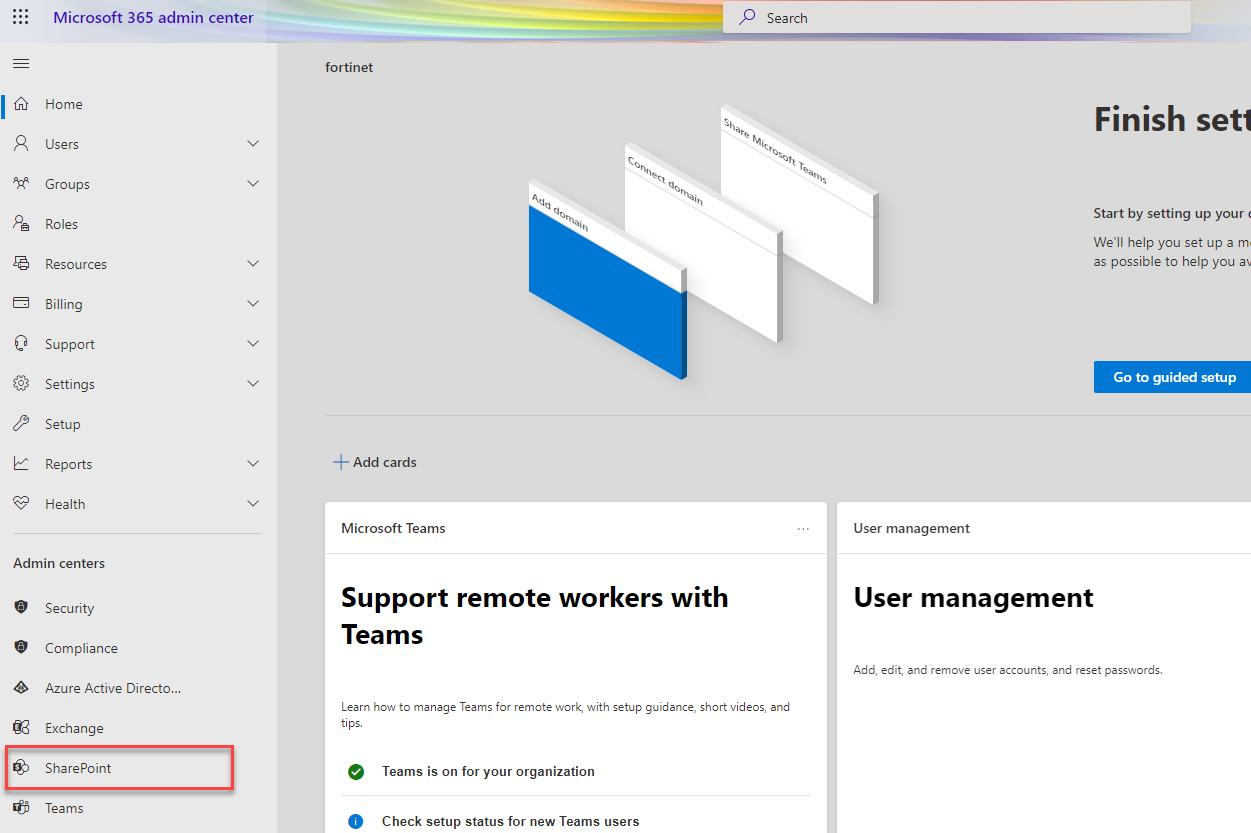Click blue info icon for setup status

(x=356, y=822)
